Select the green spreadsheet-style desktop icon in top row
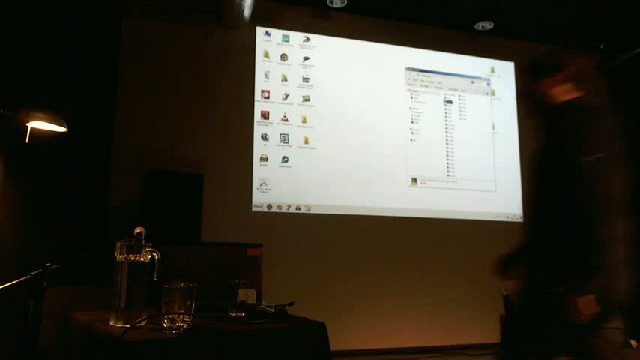This screenshot has width=640, height=360. click(286, 39)
